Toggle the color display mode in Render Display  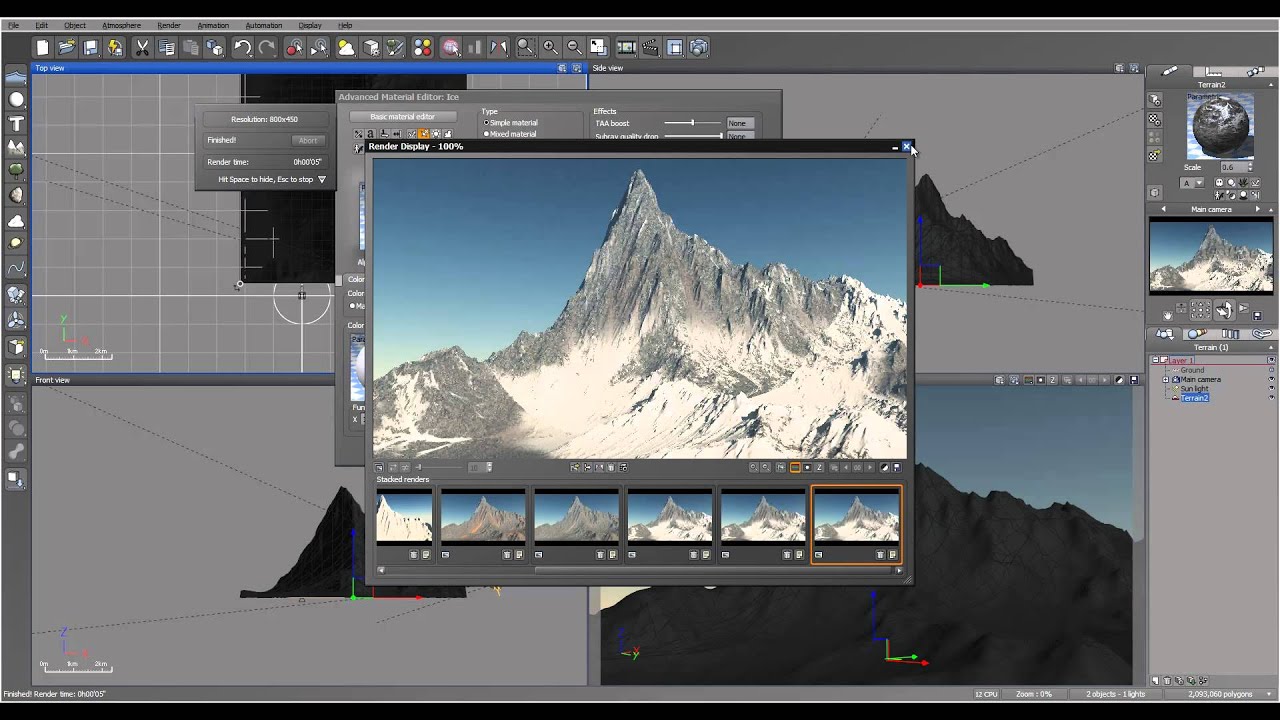(795, 467)
